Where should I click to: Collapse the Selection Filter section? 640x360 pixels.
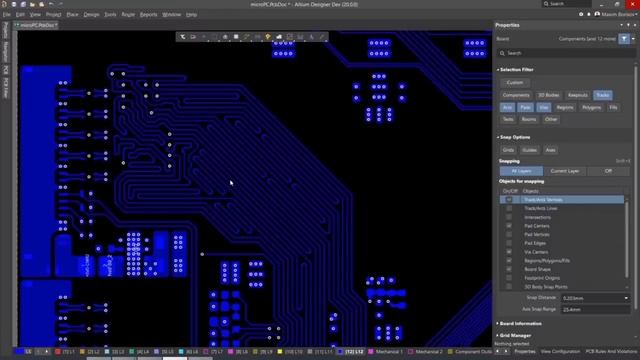[498, 70]
